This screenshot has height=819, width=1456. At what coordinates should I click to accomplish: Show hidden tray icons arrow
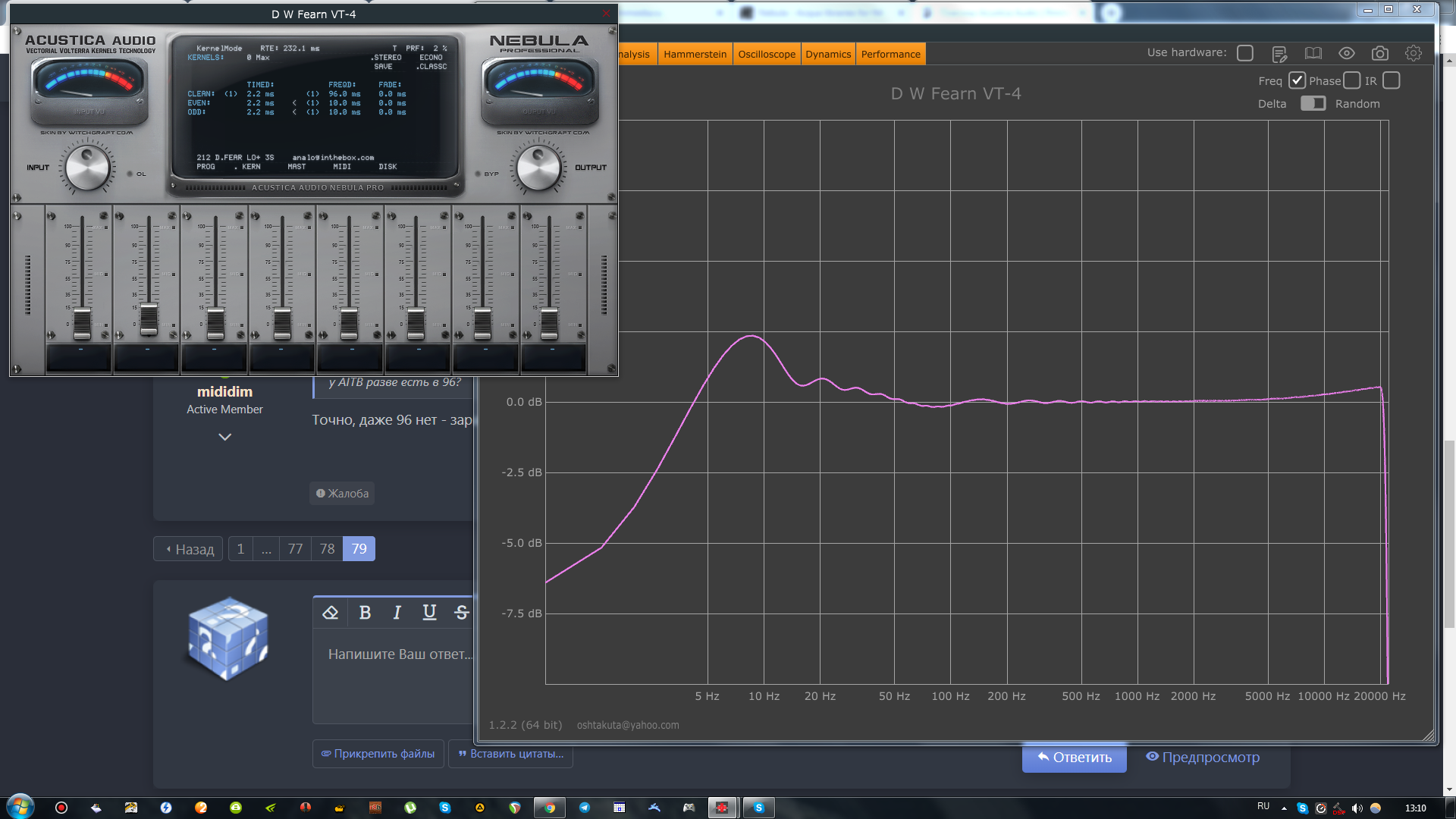1284,808
